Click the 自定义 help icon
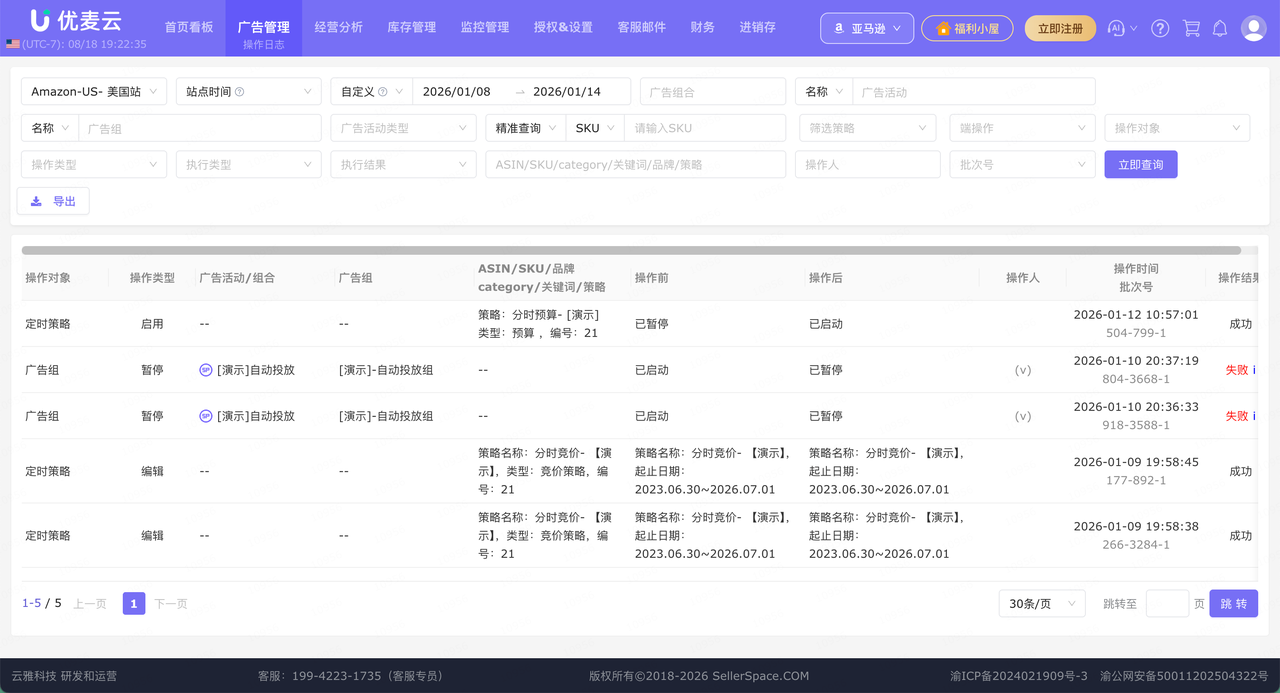The width and height of the screenshot is (1280, 693). (383, 92)
